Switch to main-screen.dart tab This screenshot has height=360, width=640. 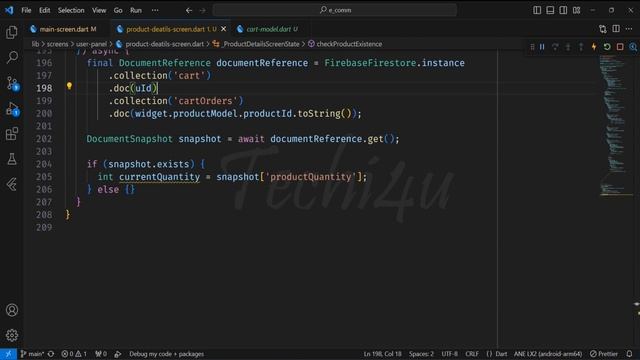68,29
